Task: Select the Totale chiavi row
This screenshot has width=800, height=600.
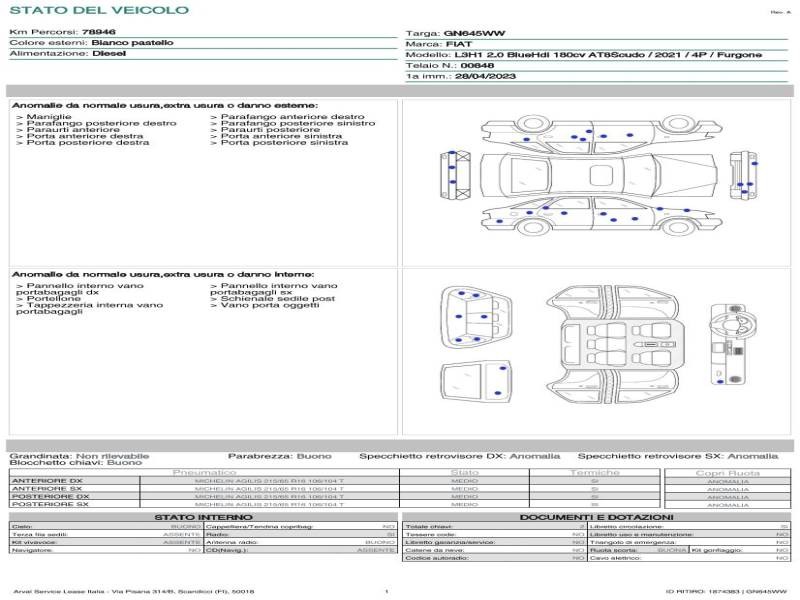Action: (x=494, y=526)
